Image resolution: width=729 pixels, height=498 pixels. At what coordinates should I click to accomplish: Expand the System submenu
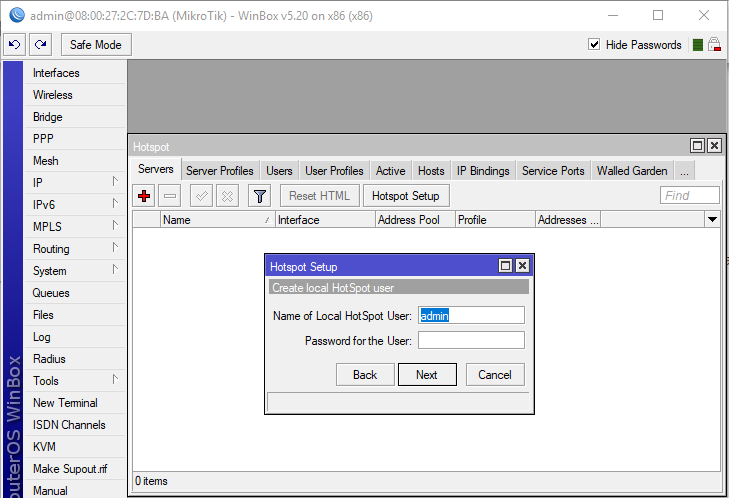point(115,269)
